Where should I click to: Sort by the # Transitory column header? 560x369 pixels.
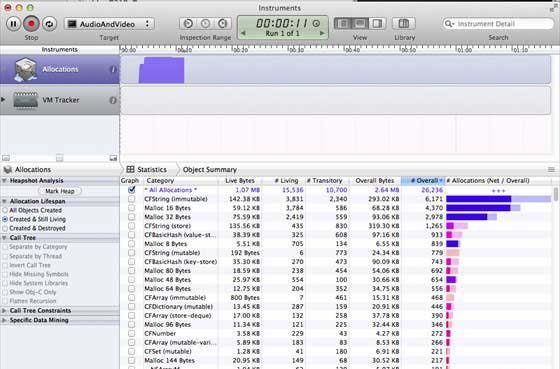pos(326,181)
